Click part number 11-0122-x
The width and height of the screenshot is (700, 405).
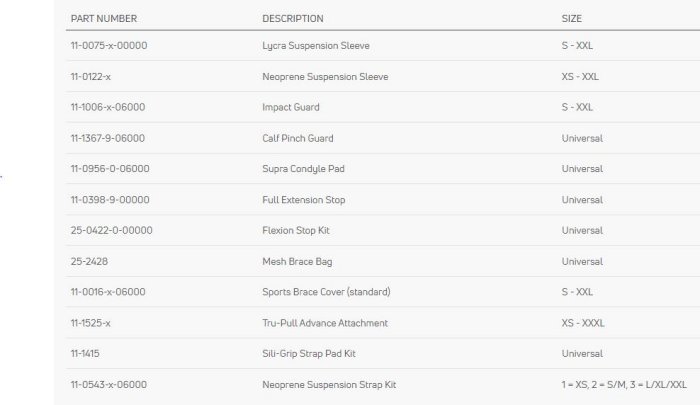tap(90, 77)
